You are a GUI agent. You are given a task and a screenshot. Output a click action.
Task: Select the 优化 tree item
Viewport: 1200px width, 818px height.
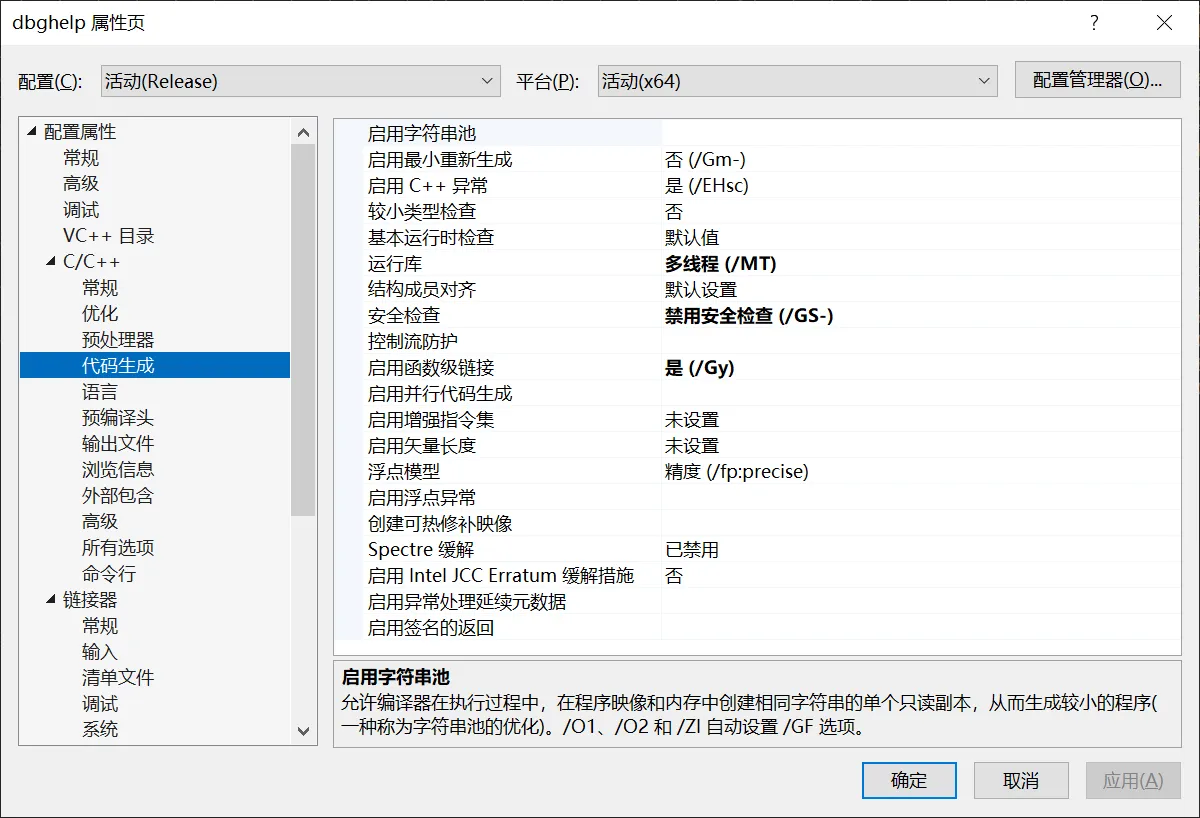click(100, 314)
